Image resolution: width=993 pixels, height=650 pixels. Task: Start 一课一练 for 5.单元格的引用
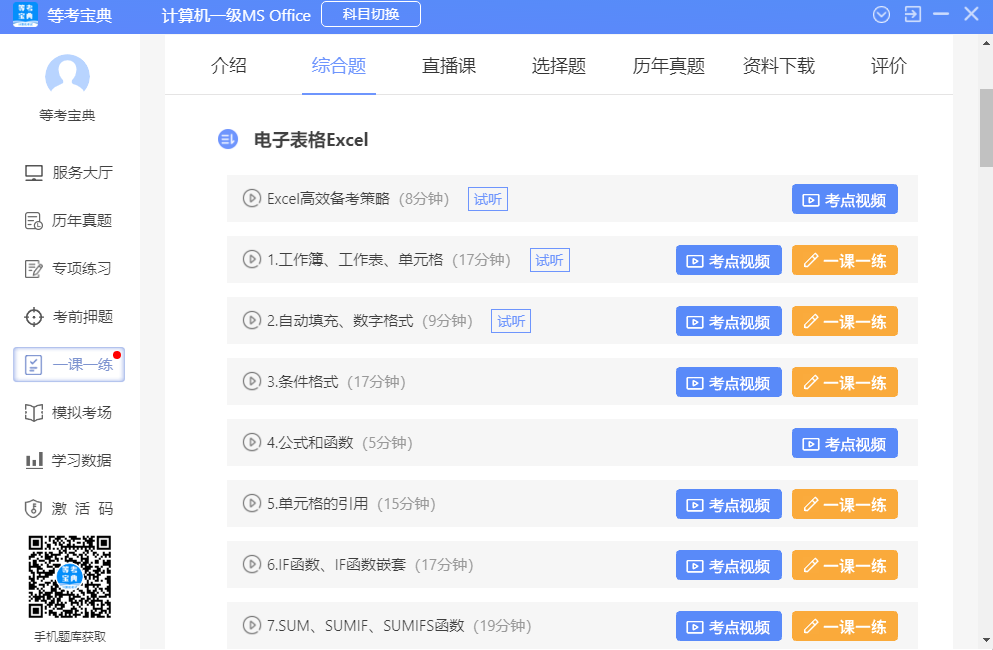point(844,504)
